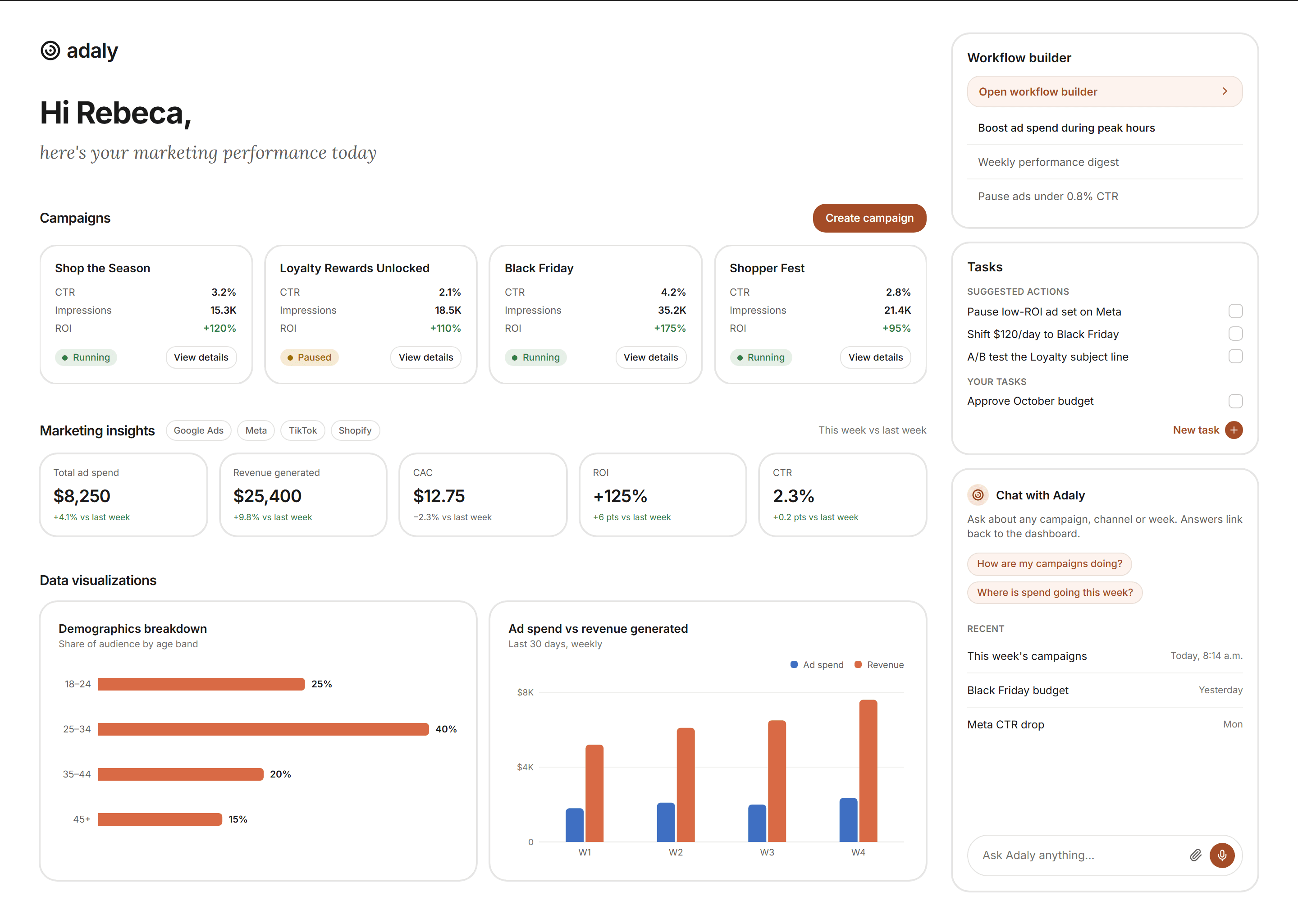Click the Total ad spend $8,250 card
This screenshot has height=924, width=1298.
[123, 494]
